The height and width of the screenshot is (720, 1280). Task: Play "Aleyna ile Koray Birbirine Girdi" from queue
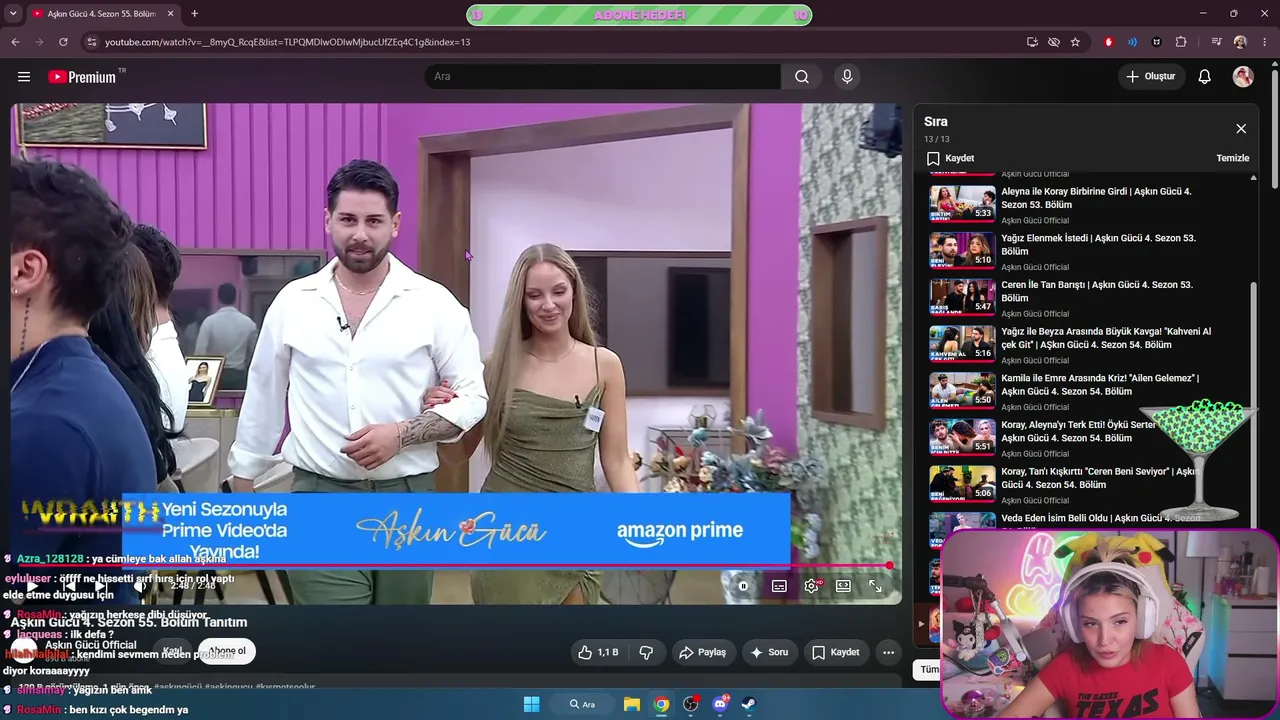point(1096,198)
